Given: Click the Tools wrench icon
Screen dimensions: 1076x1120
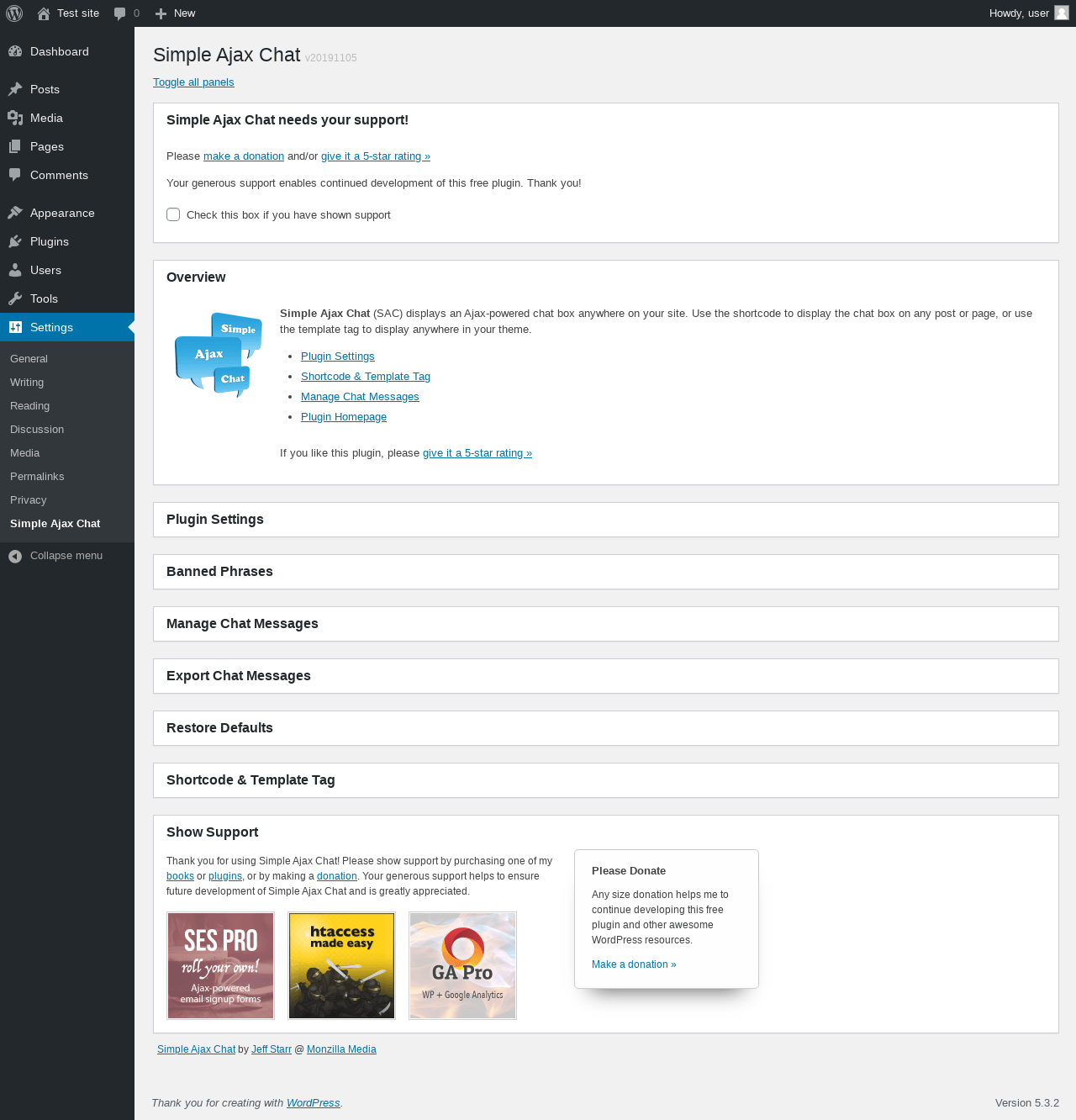Looking at the screenshot, I should pyautogui.click(x=15, y=298).
